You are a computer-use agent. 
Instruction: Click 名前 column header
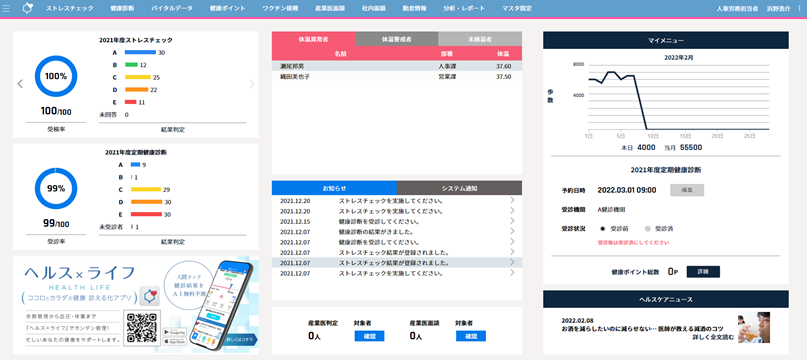click(x=340, y=54)
